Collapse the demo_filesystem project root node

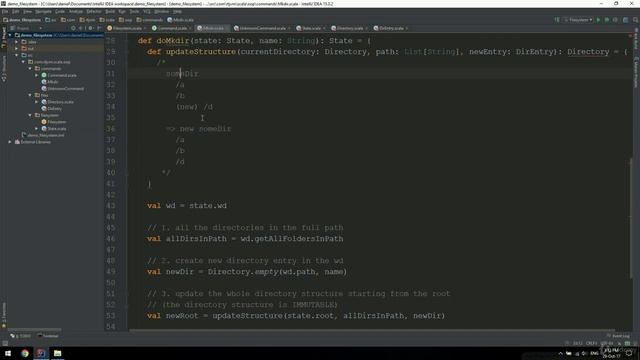10,36
